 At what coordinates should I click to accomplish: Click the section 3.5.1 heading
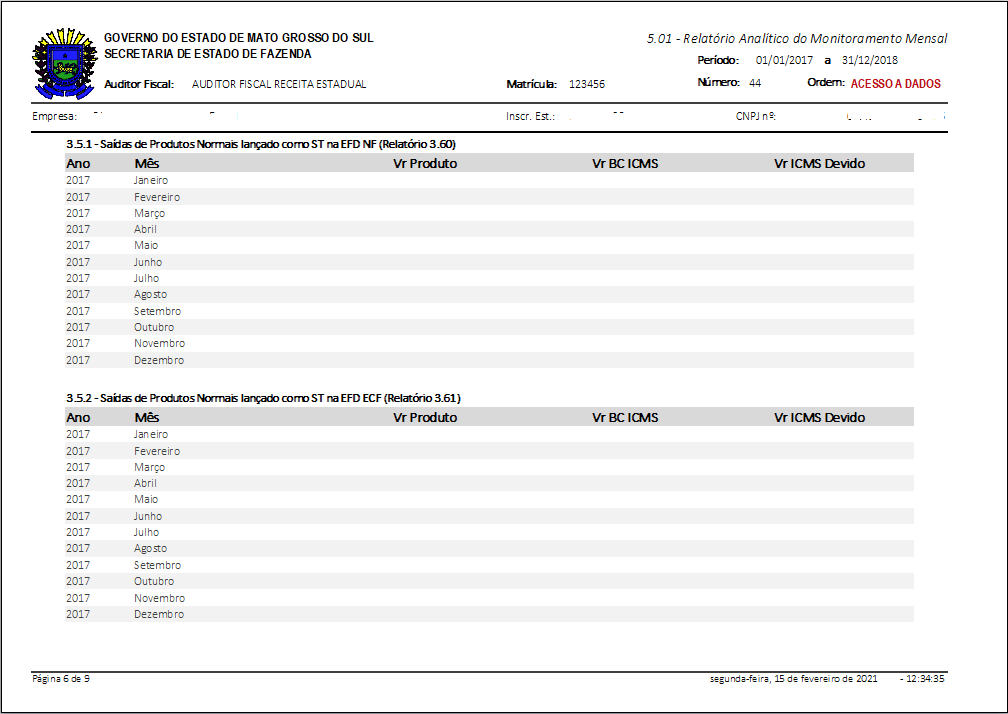point(261,144)
